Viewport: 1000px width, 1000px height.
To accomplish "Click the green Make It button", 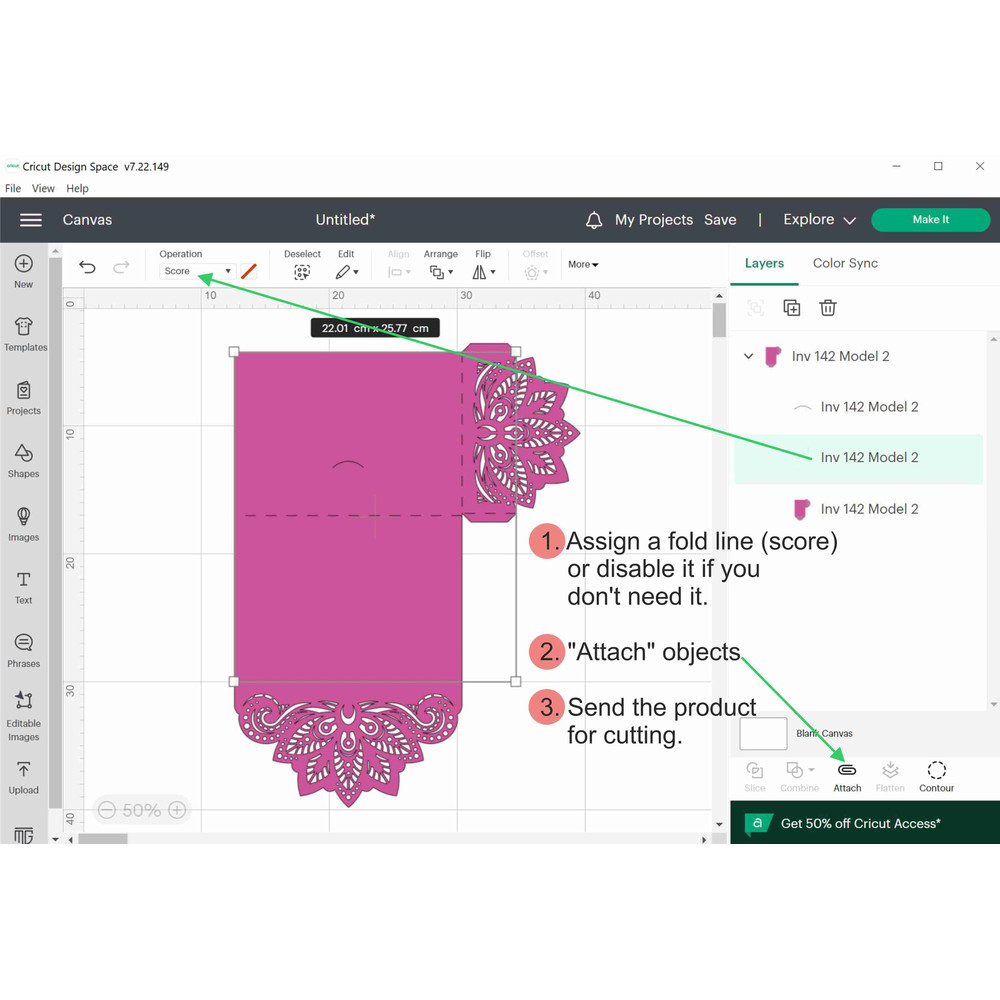I will (x=930, y=220).
